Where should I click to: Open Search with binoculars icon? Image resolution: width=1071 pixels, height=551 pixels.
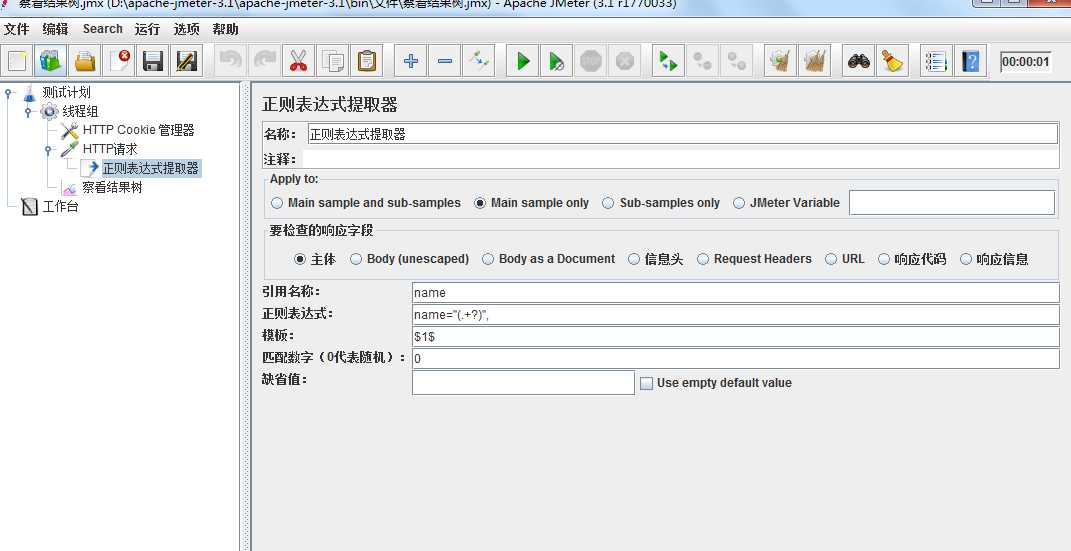tap(859, 61)
